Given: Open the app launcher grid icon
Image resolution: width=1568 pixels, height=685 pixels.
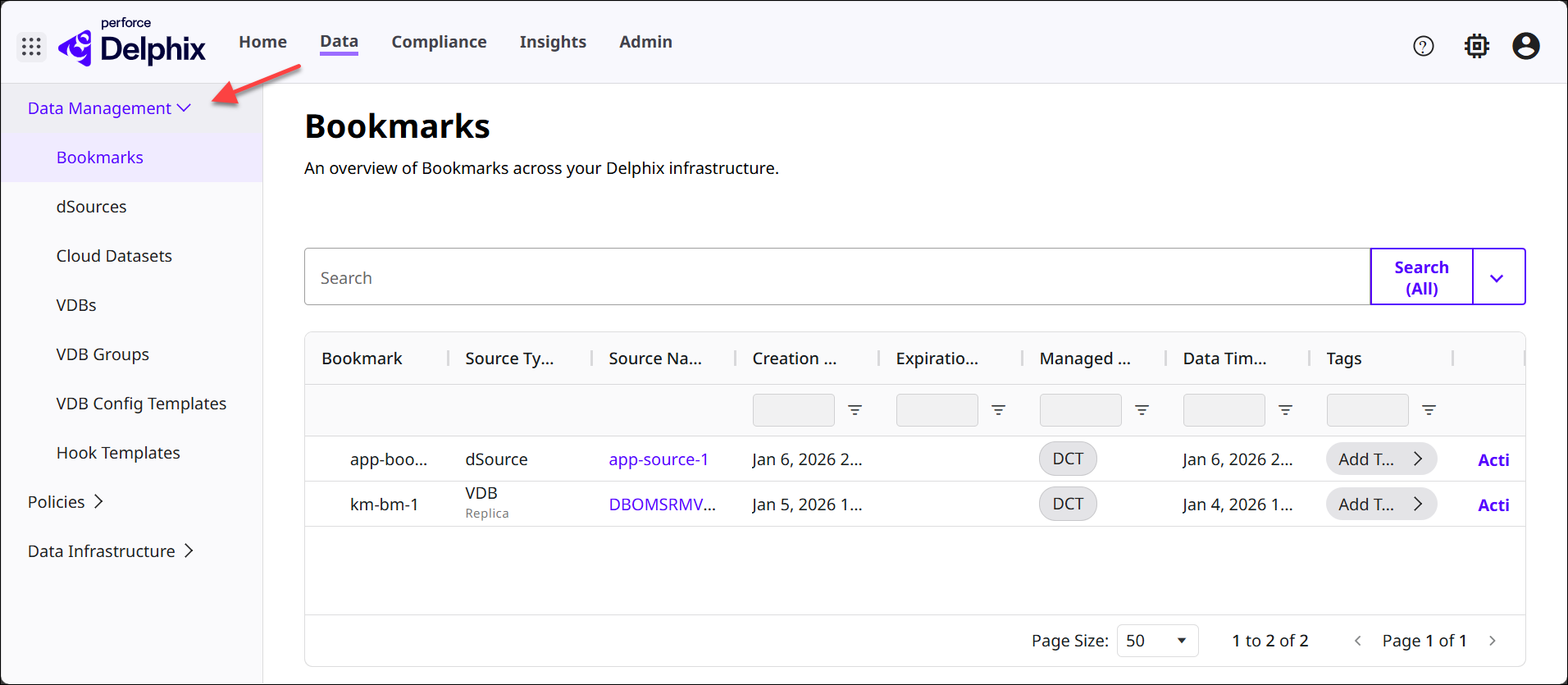Looking at the screenshot, I should pyautogui.click(x=31, y=47).
